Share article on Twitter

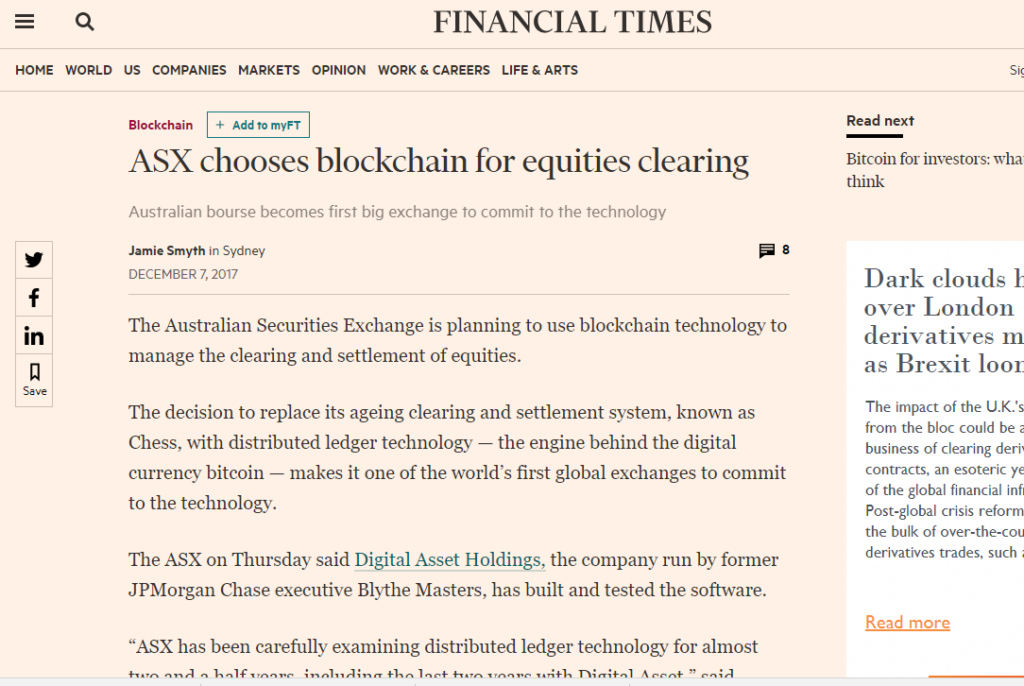coord(34,260)
